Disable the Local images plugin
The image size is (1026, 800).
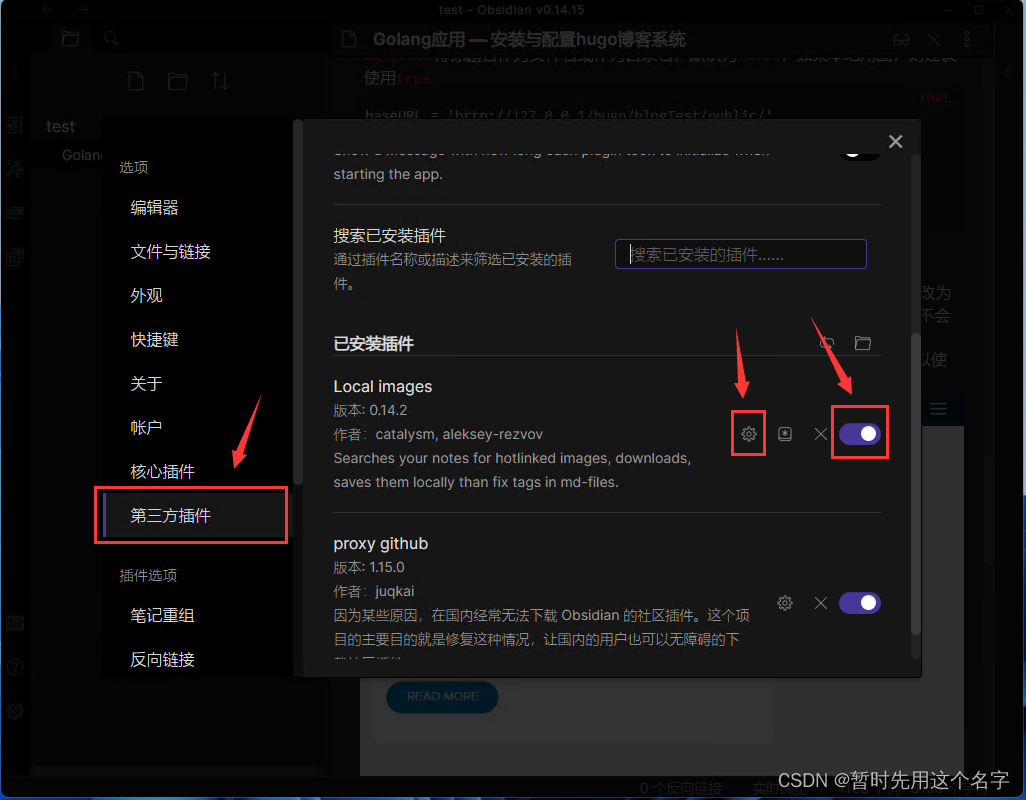[x=859, y=432]
